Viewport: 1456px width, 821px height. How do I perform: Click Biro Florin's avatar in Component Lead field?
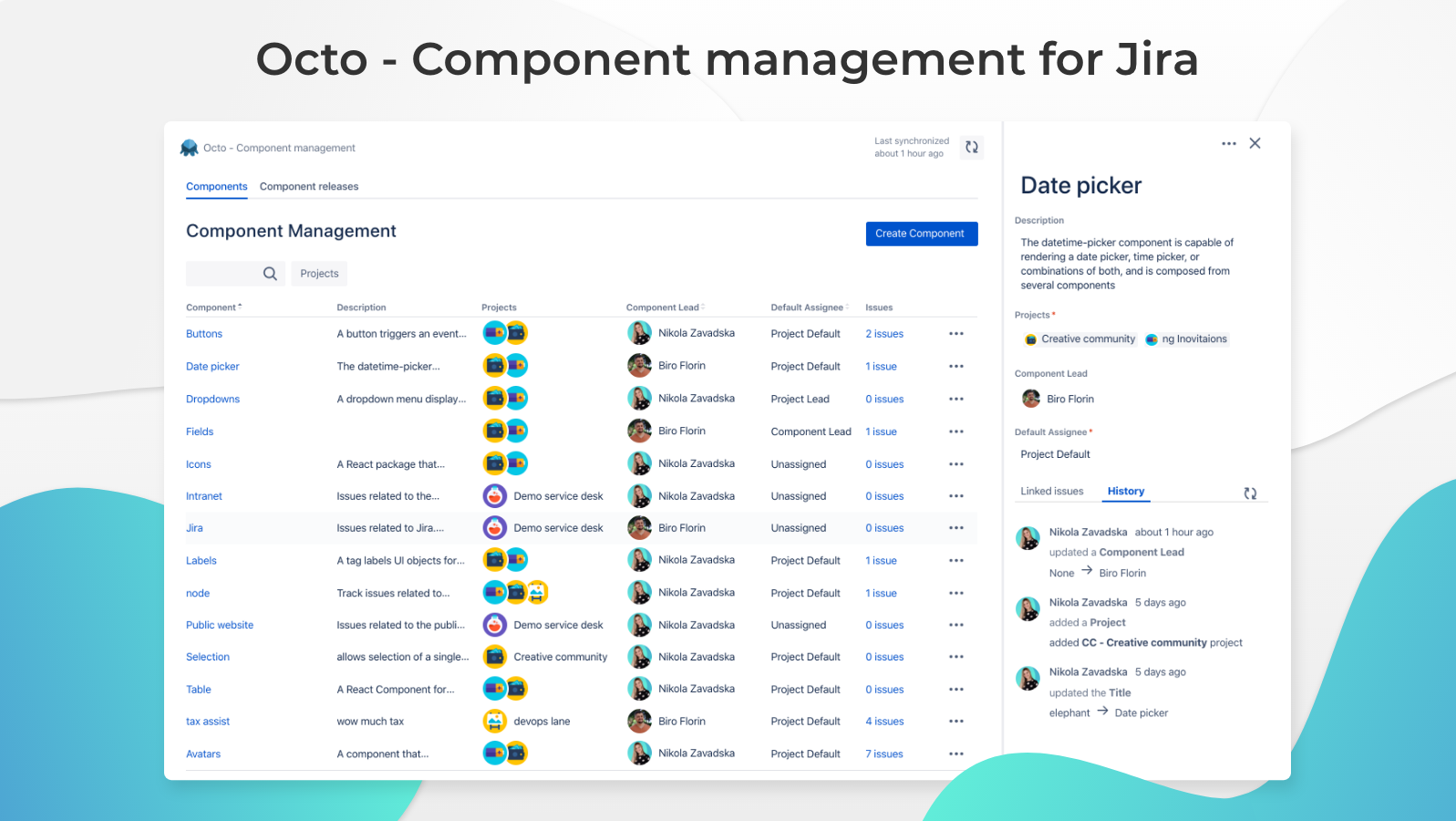(1031, 399)
